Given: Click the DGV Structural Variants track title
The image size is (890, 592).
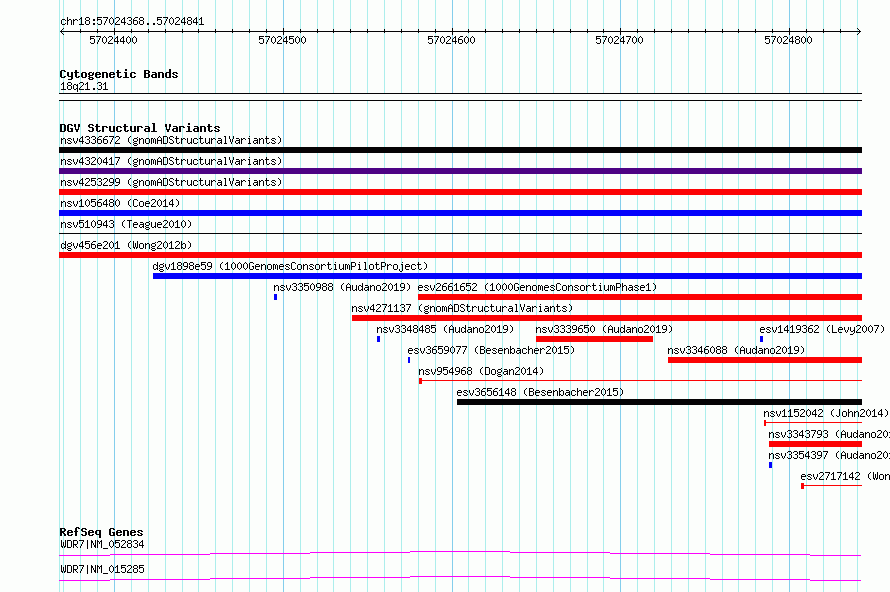Looking at the screenshot, I should tap(140, 128).
